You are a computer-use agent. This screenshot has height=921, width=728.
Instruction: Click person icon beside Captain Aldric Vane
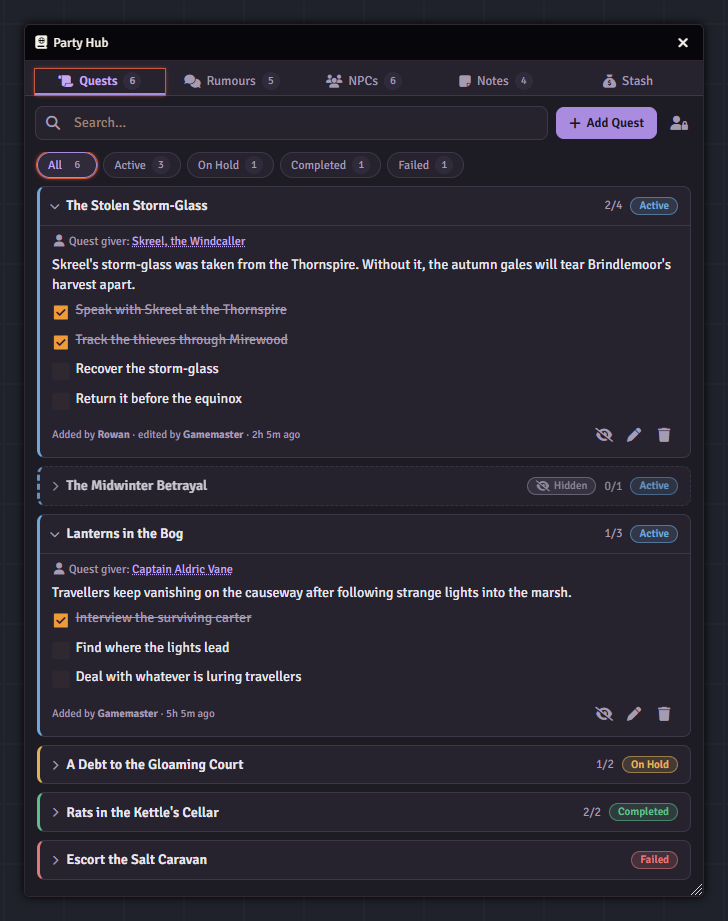point(59,569)
